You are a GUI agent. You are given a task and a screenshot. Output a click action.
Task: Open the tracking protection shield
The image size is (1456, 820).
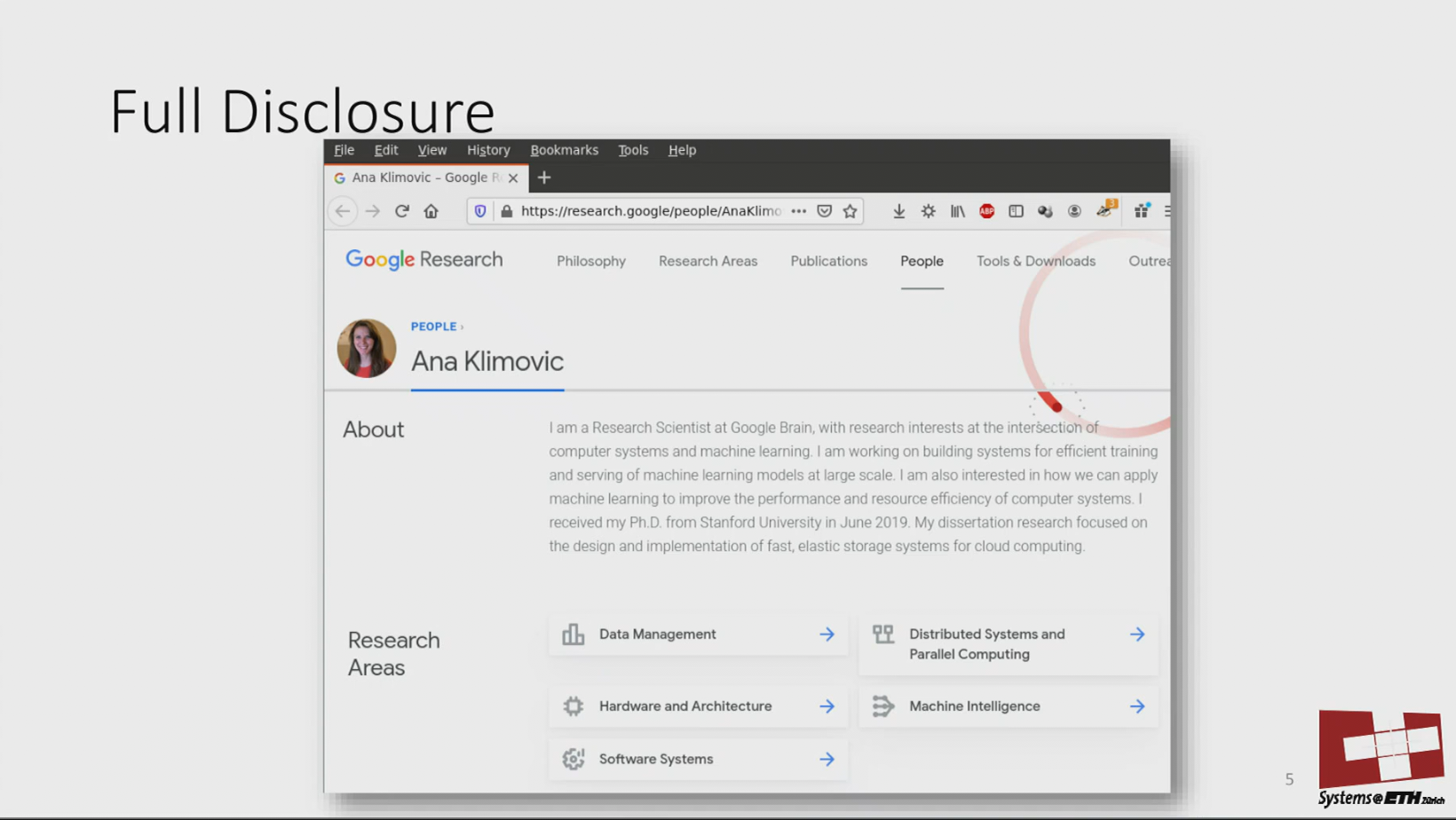480,211
